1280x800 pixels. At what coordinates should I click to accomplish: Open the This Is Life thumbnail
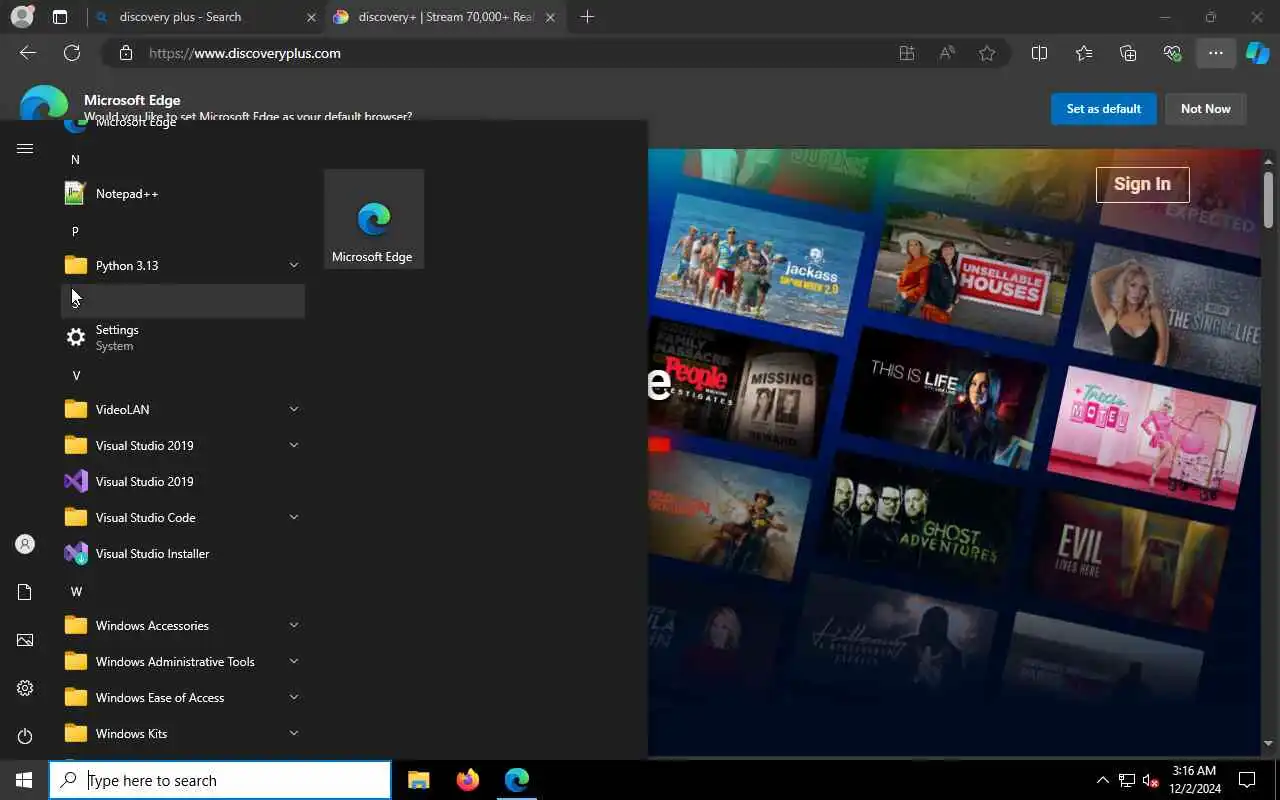click(x=945, y=400)
